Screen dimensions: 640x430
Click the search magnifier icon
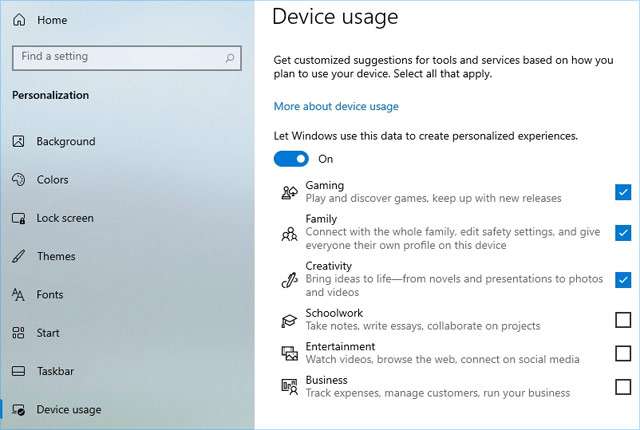pos(231,58)
